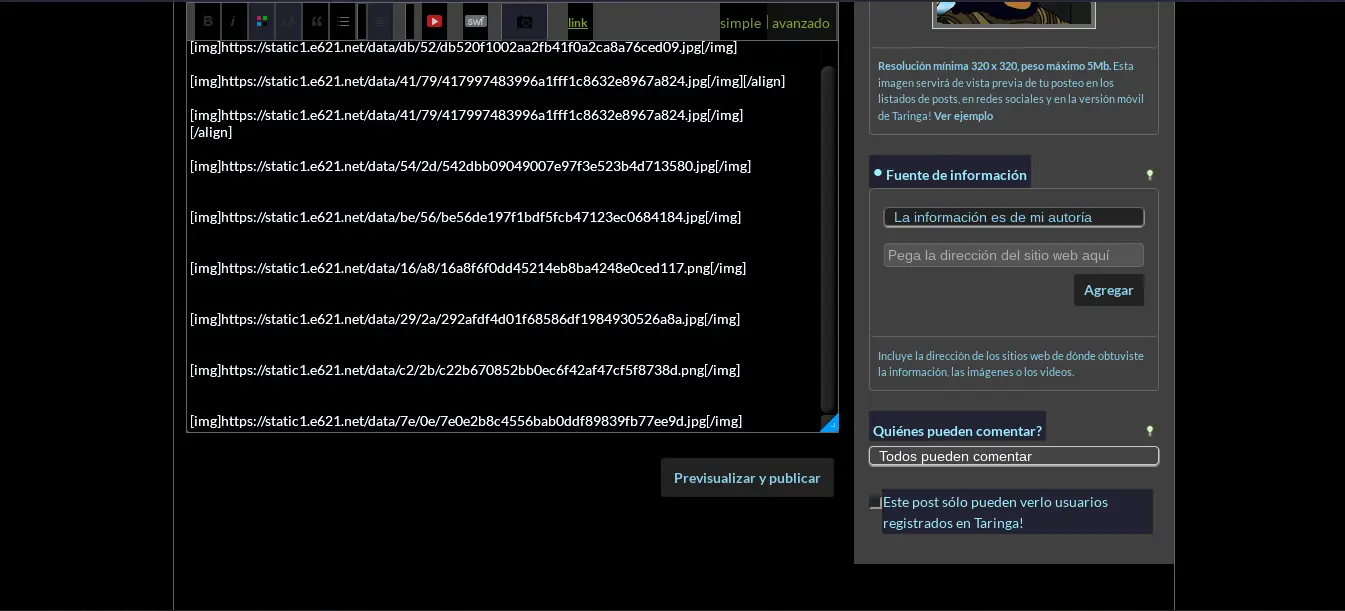Screen dimensions: 1345x611
Task: Toggle italic formatting in the editor toolbar
Action: 233,21
